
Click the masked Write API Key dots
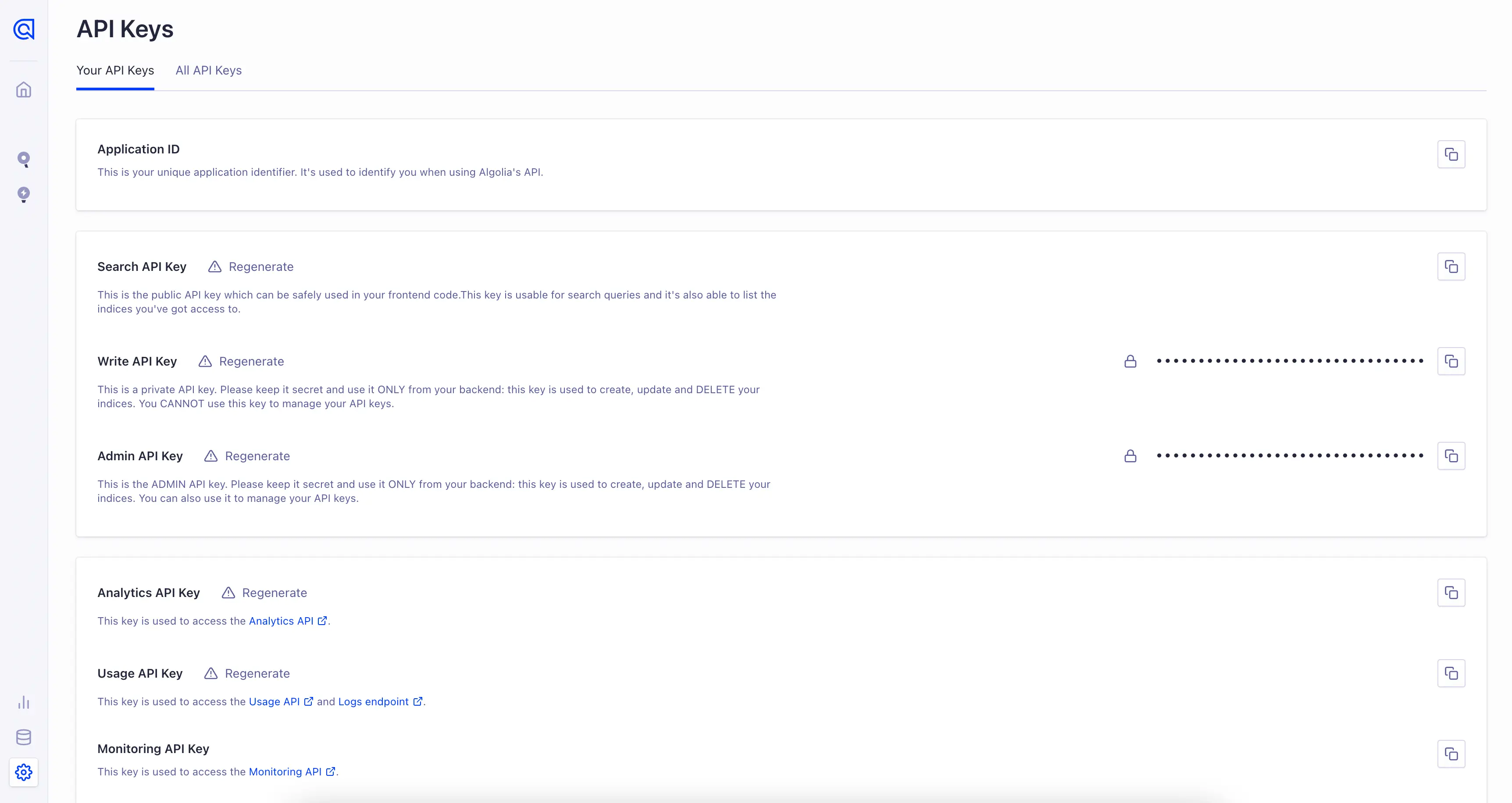pos(1290,361)
